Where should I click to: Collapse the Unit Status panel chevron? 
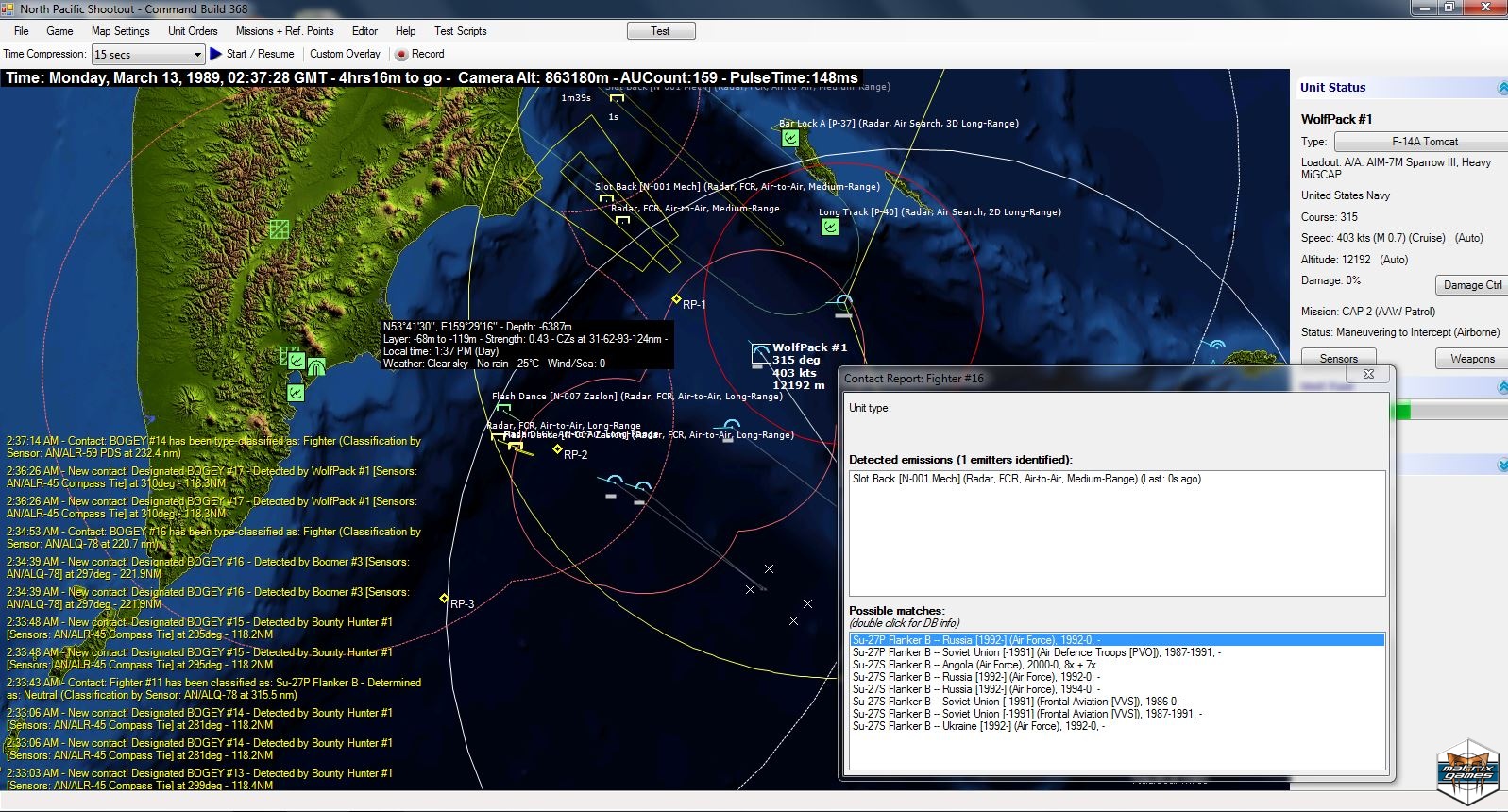point(1501,88)
